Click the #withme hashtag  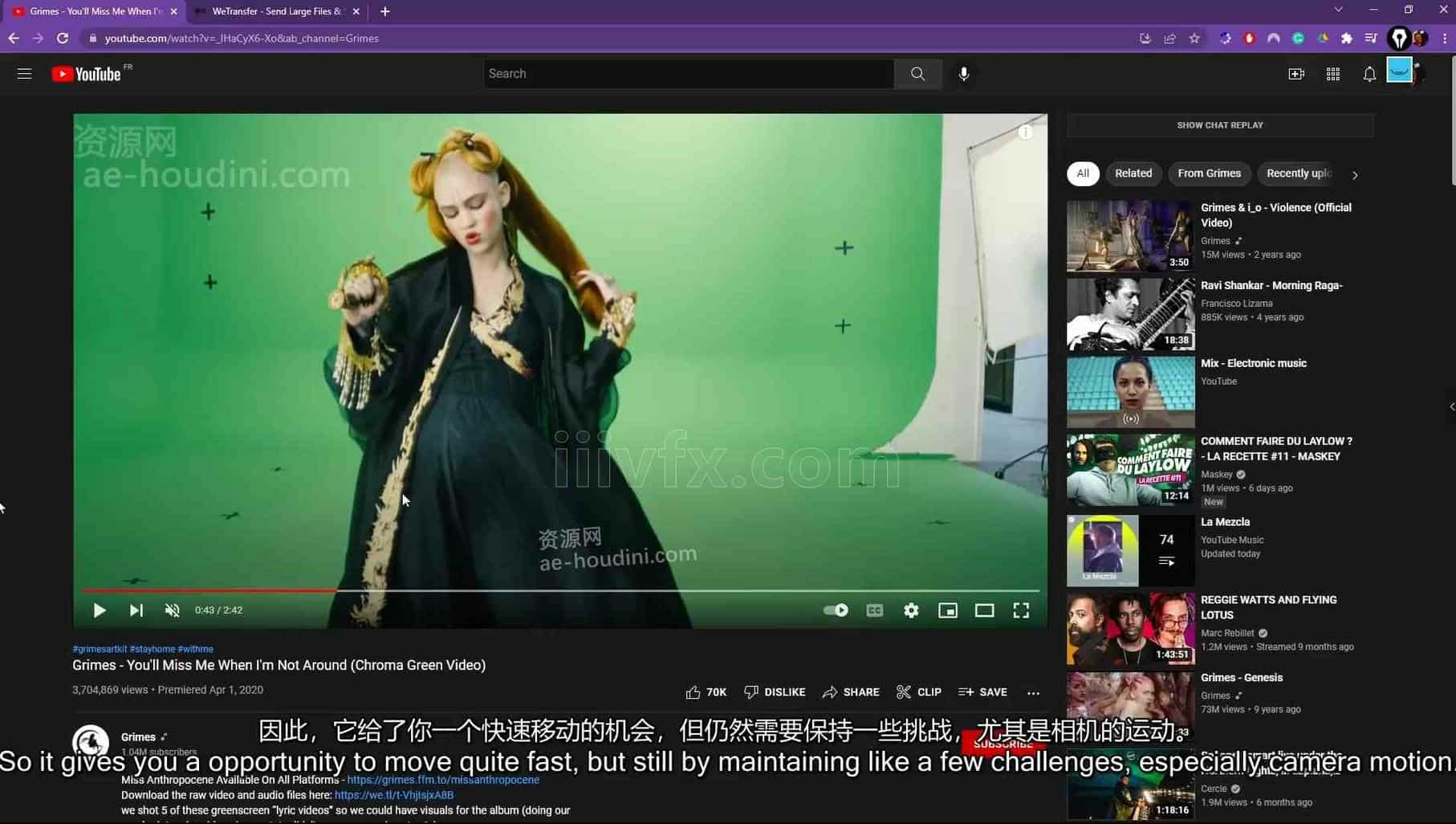pos(196,649)
